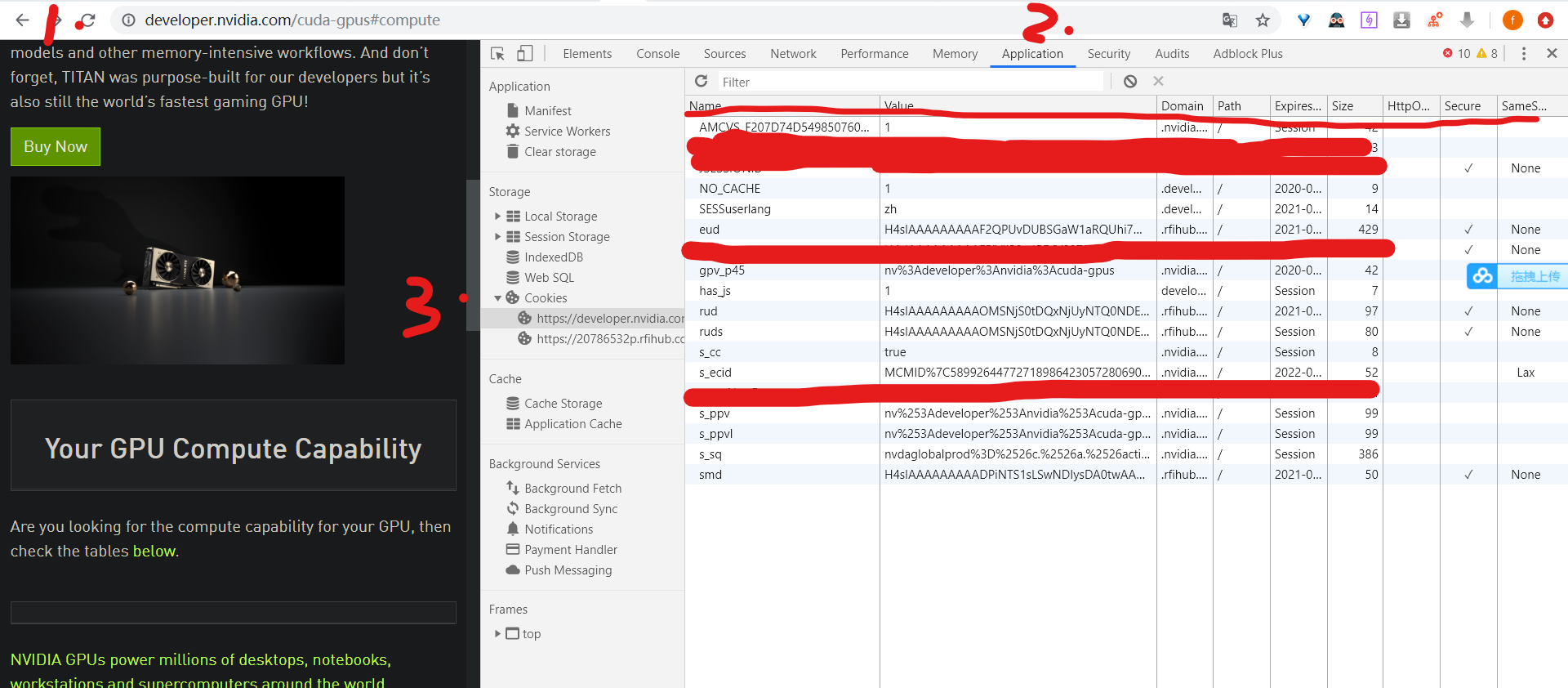
Task: Activate the inspect element picker
Action: click(x=497, y=54)
